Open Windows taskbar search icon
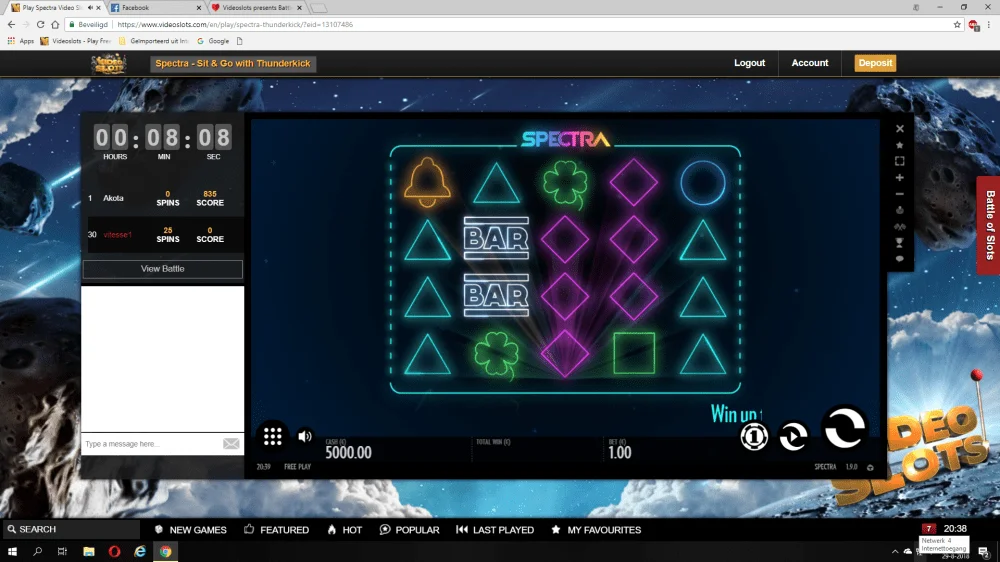 (x=38, y=552)
